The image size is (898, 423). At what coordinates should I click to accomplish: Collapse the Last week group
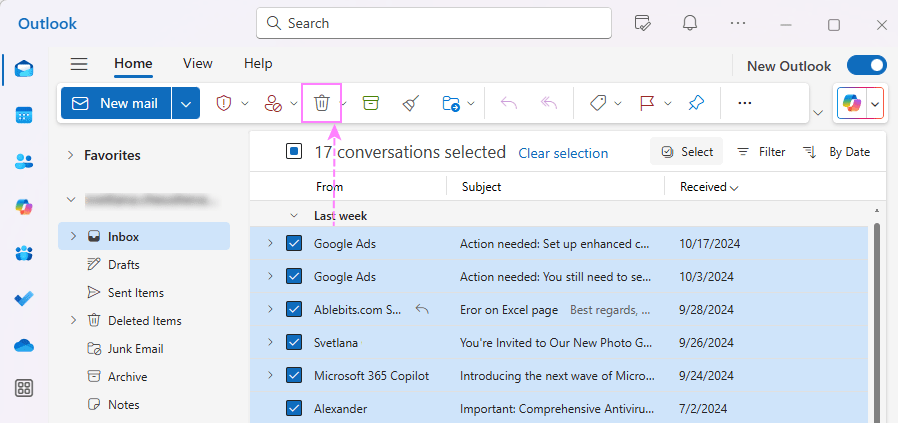pos(294,215)
